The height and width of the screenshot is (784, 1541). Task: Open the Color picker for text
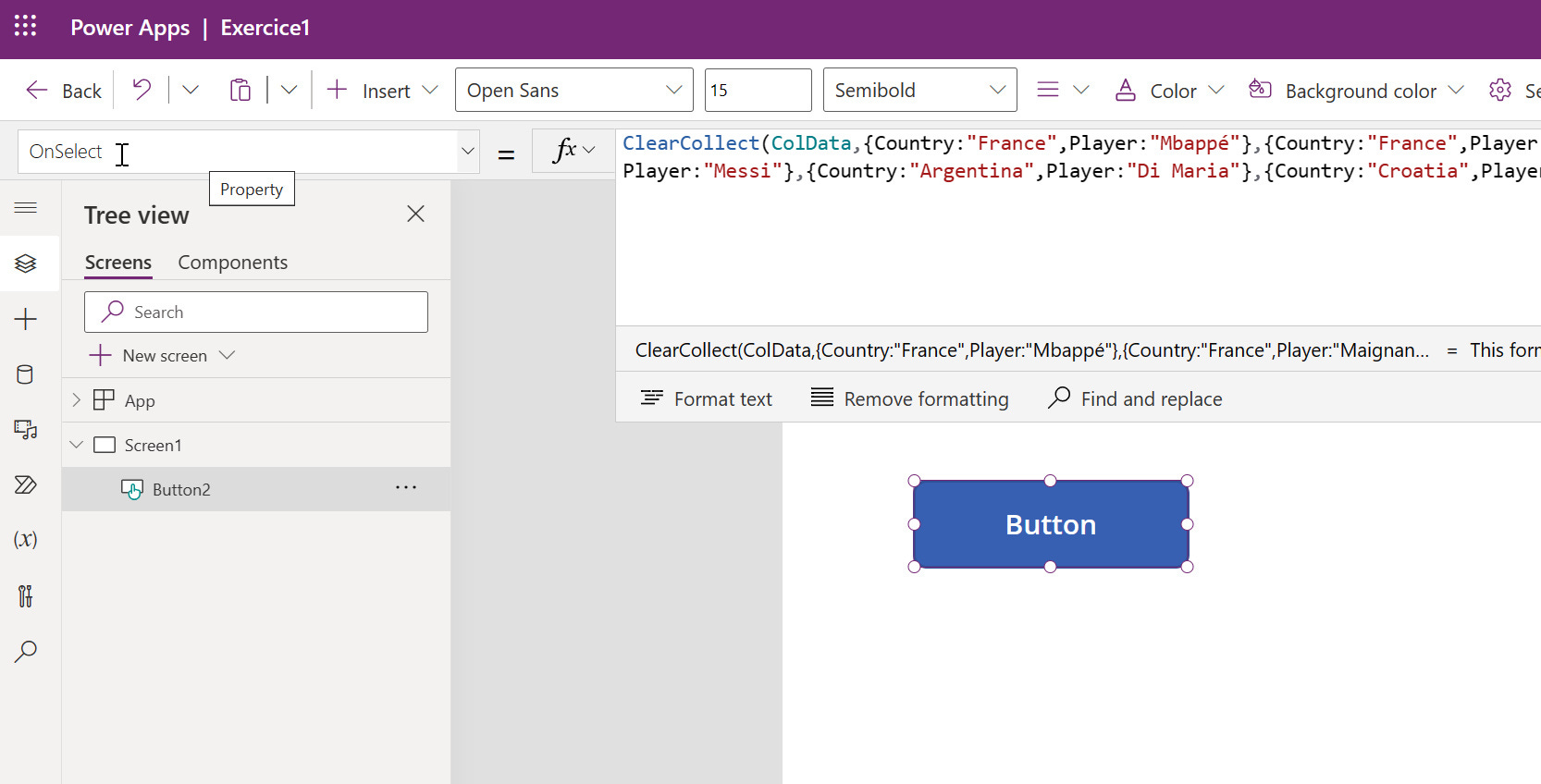click(x=1169, y=90)
